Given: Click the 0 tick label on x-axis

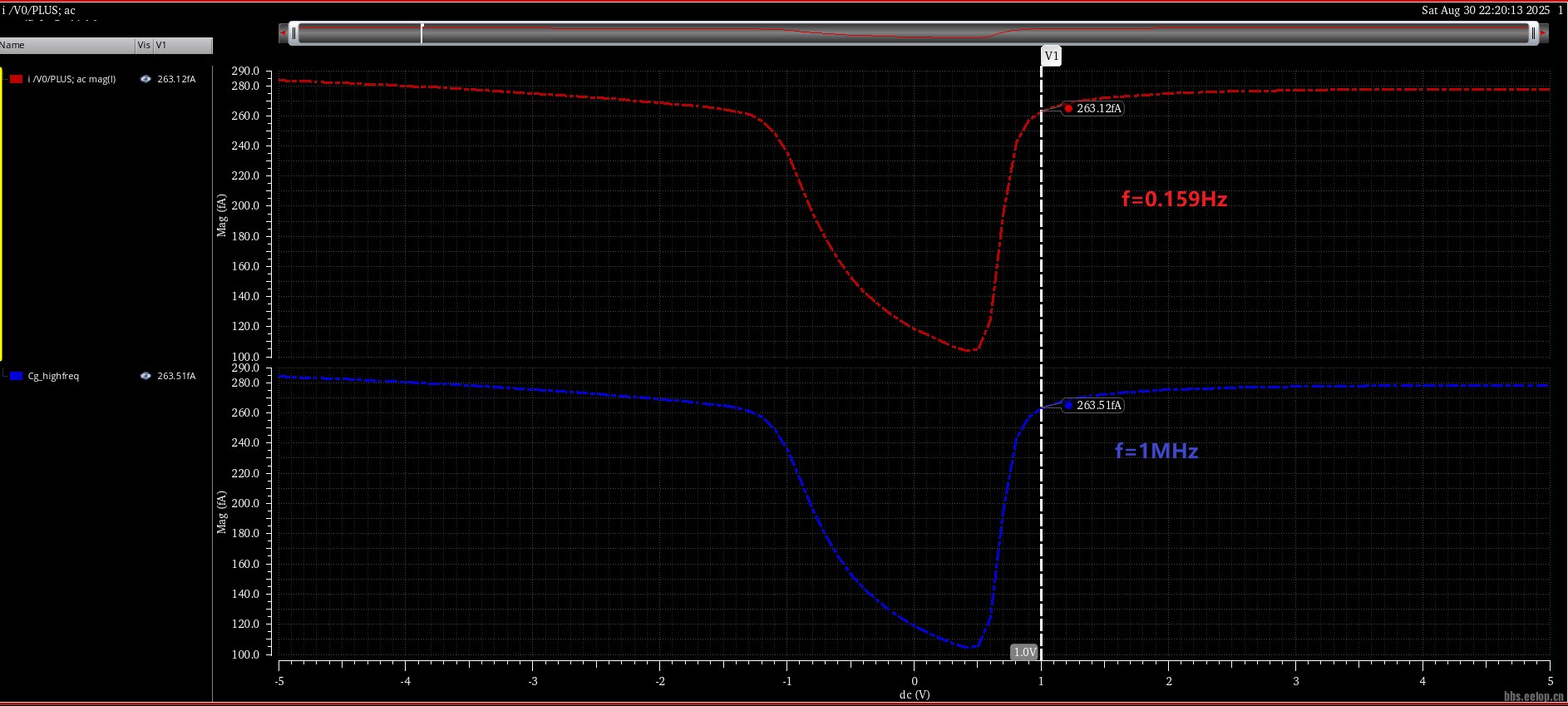Looking at the screenshot, I should point(915,681).
